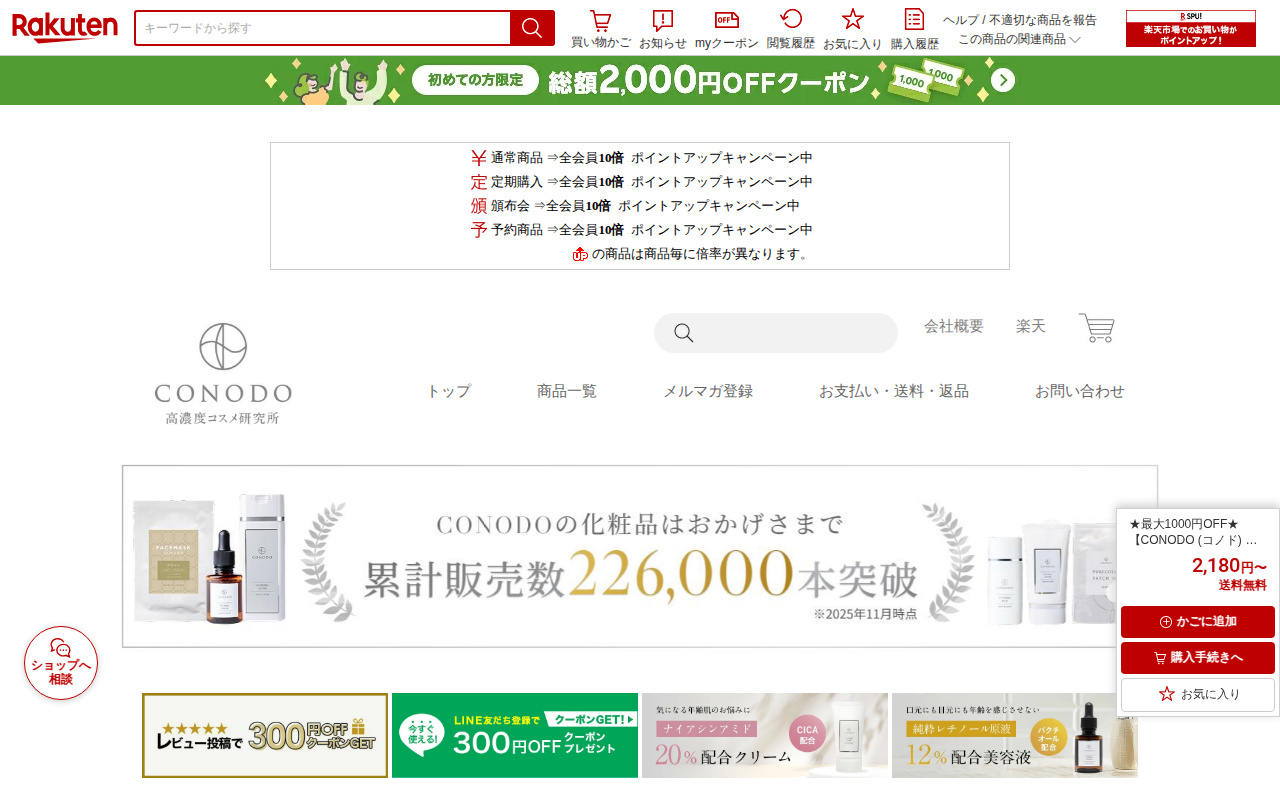This screenshot has width=1280, height=800.
Task: Select the トップ nav item
Action: click(x=449, y=391)
